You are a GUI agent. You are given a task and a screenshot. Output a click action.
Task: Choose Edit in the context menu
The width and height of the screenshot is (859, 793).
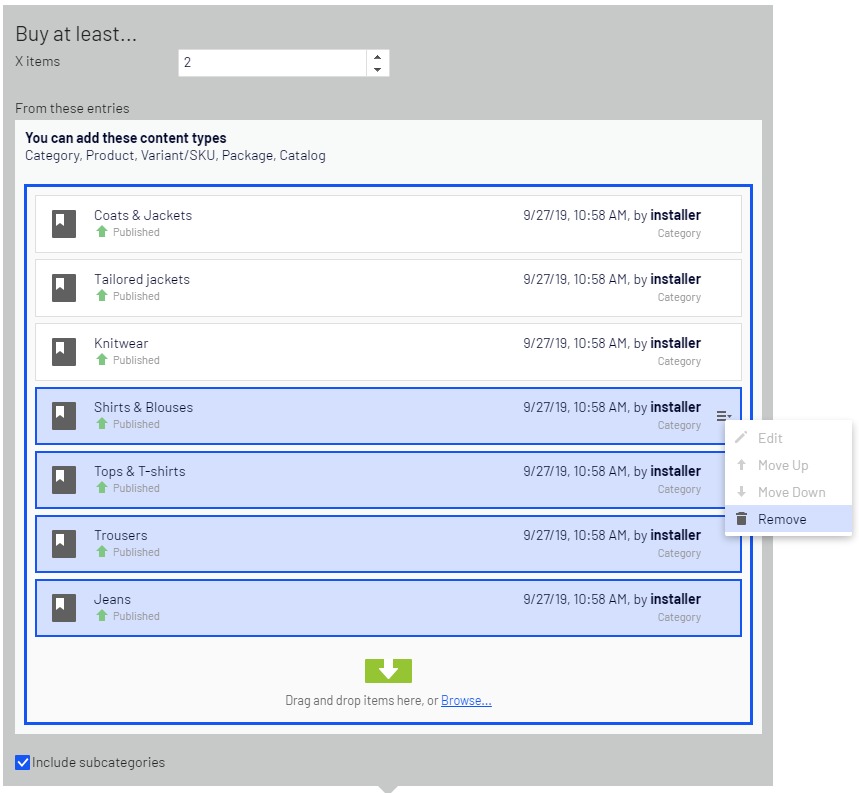tap(770, 438)
